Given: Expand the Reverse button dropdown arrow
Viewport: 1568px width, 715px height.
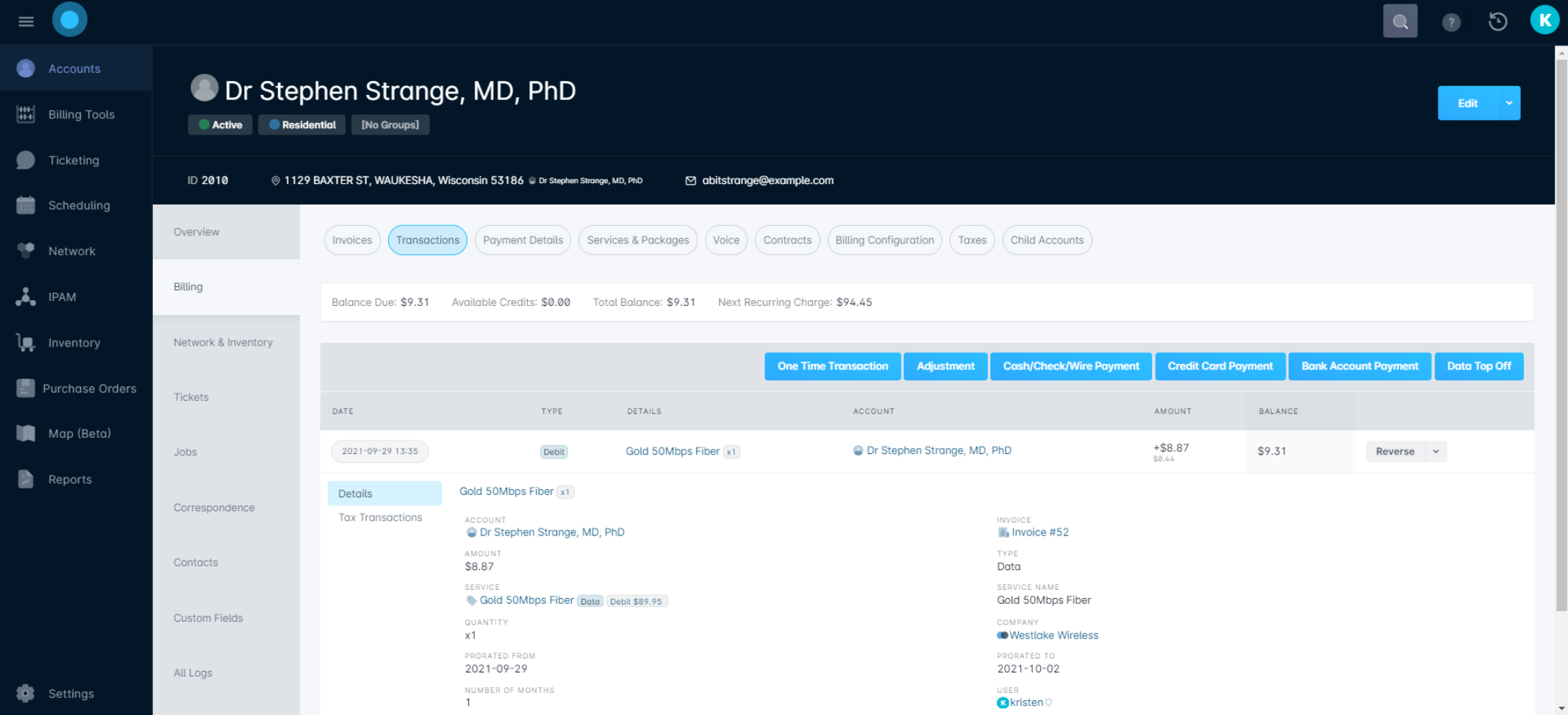Looking at the screenshot, I should 1436,452.
